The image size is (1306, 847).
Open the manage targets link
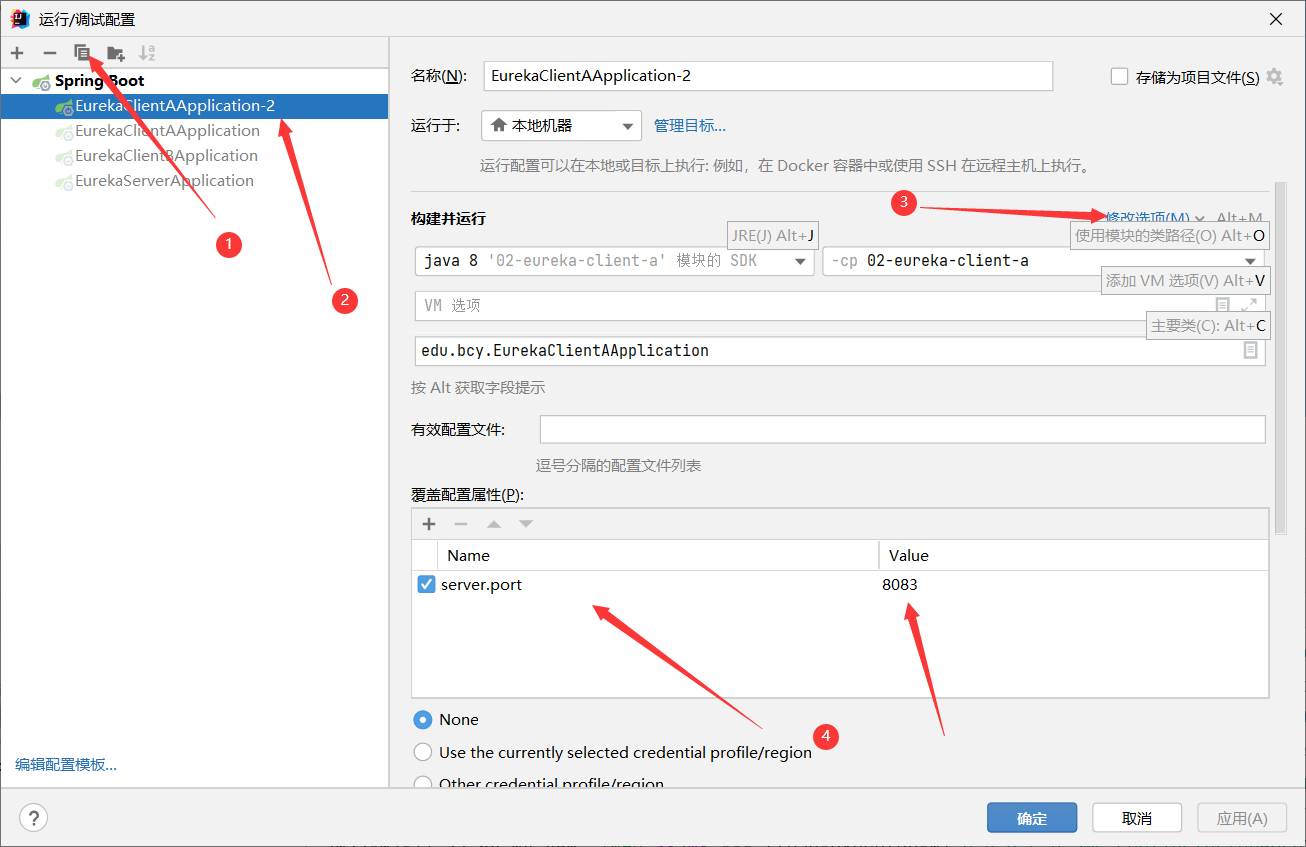pos(690,126)
